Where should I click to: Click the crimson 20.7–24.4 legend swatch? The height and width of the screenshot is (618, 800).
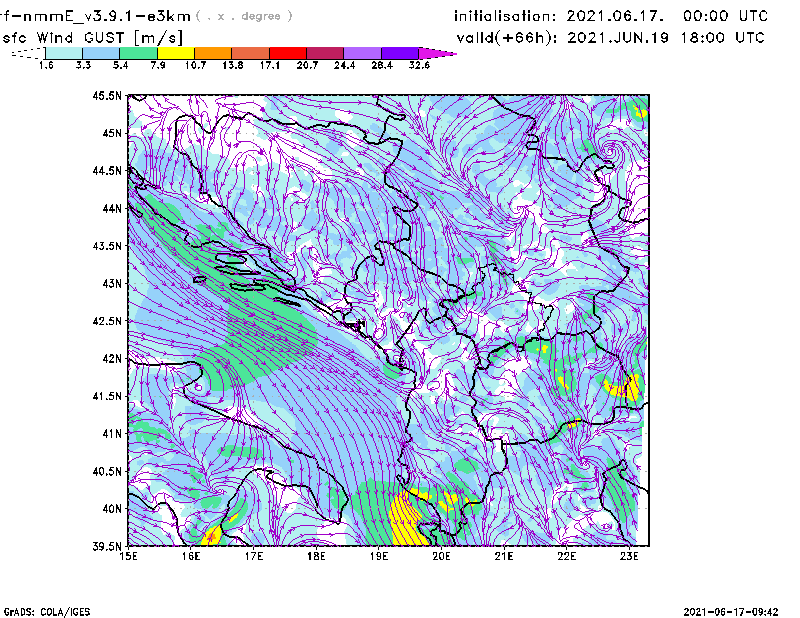click(x=325, y=53)
